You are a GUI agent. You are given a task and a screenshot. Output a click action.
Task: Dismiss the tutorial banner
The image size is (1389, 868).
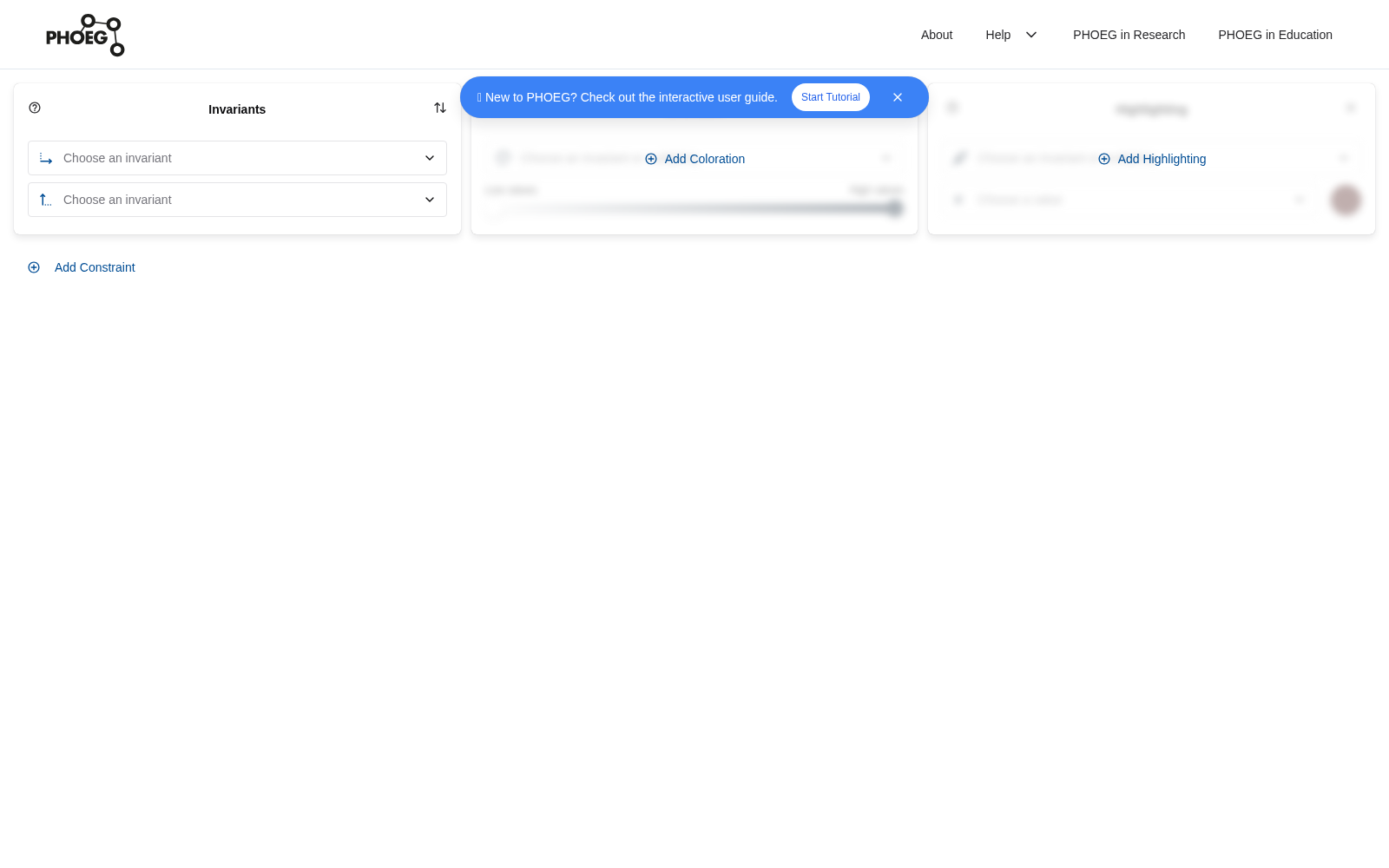(898, 97)
